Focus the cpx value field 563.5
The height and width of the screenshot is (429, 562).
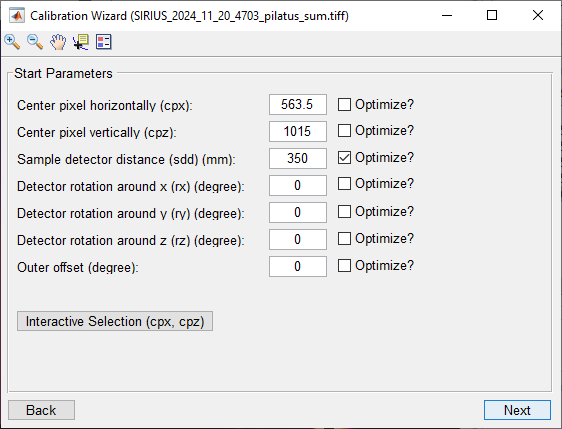(x=298, y=105)
